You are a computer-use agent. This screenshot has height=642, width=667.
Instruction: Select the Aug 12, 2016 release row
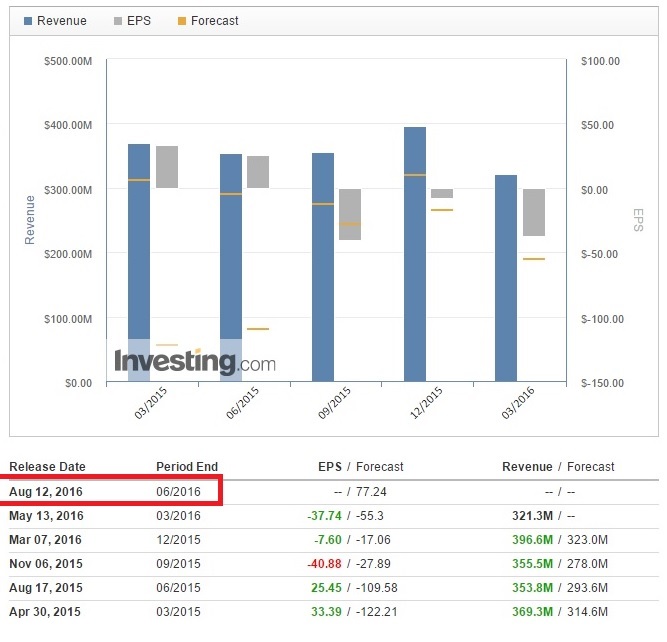(334, 492)
